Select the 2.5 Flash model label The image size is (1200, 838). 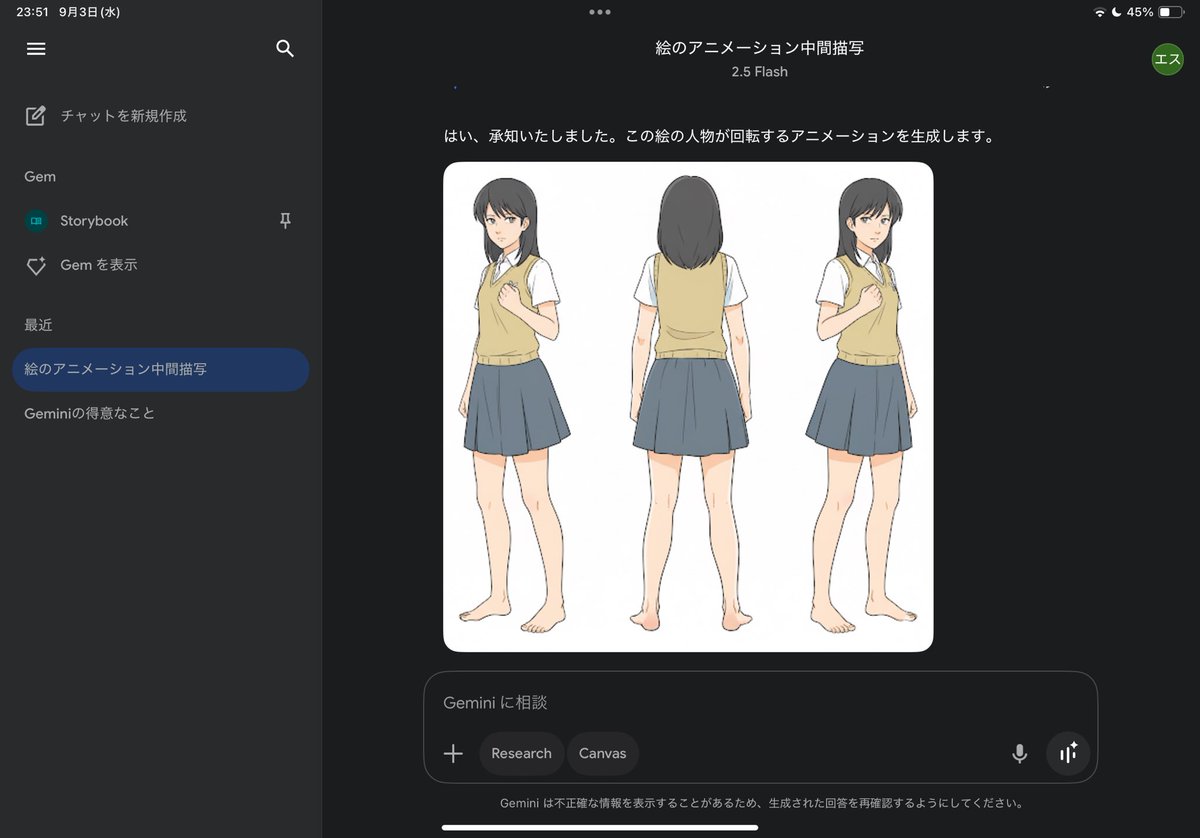[x=759, y=72]
